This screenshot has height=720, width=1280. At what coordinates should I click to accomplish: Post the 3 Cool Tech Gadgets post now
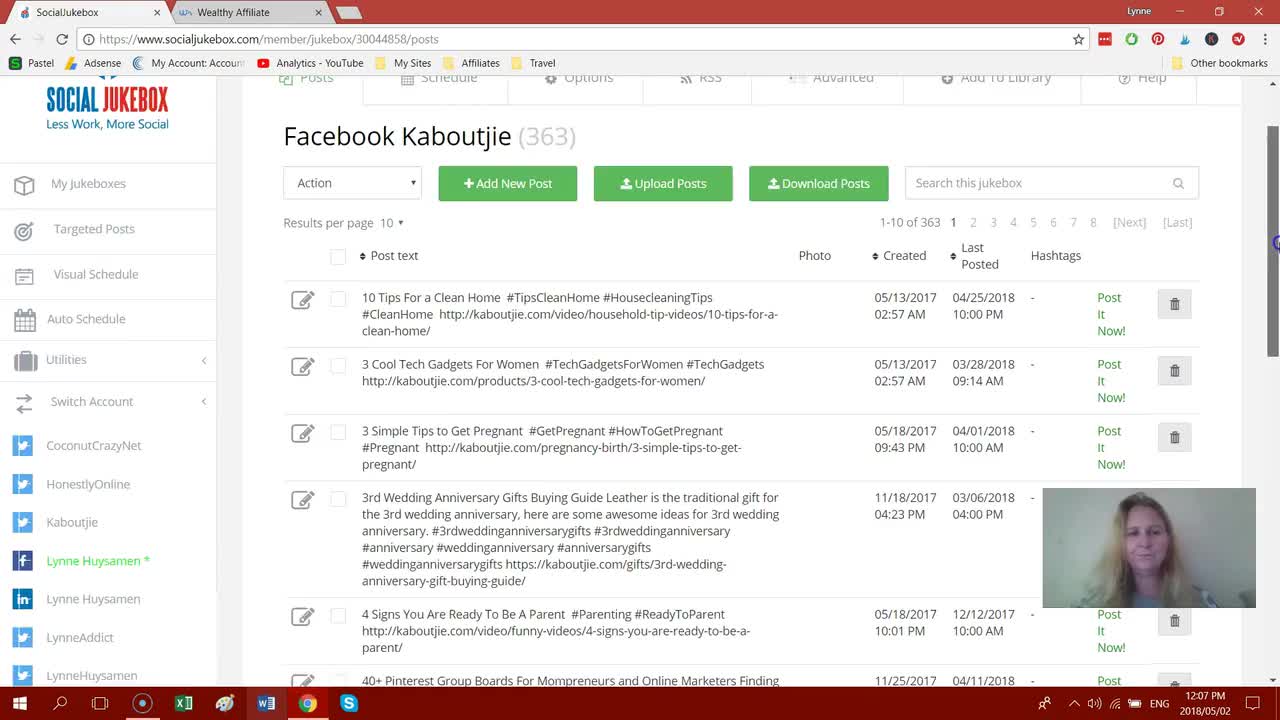click(x=1111, y=381)
